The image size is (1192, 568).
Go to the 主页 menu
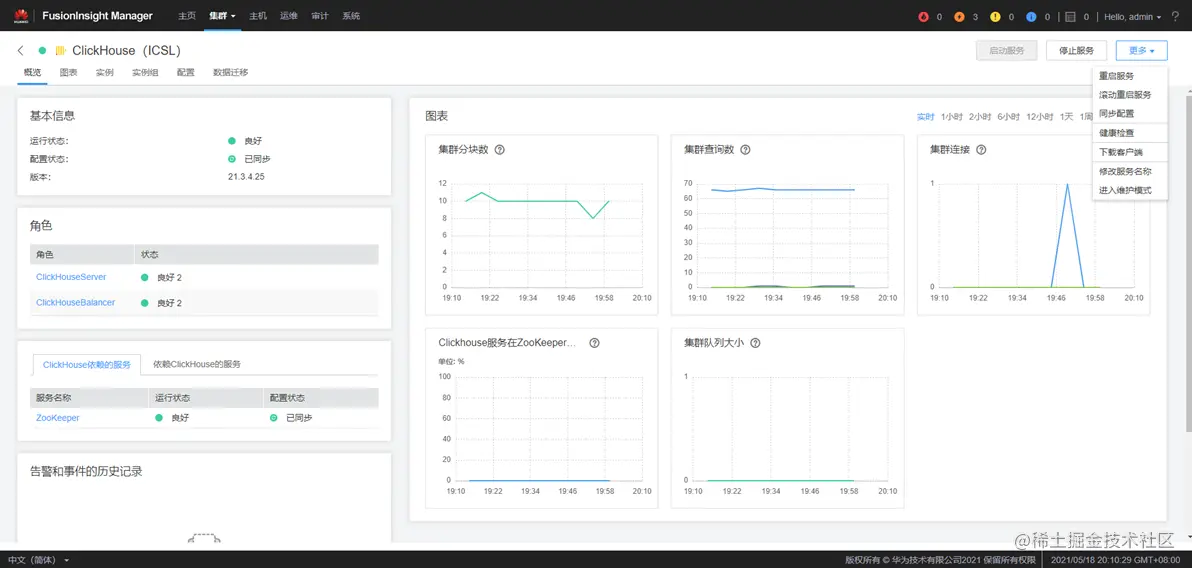[x=186, y=16]
